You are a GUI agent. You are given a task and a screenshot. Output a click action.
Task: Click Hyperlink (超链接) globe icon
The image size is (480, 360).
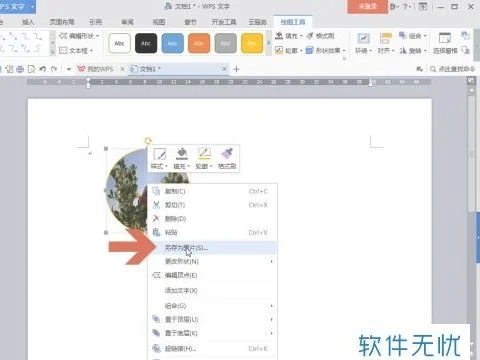[156, 348]
